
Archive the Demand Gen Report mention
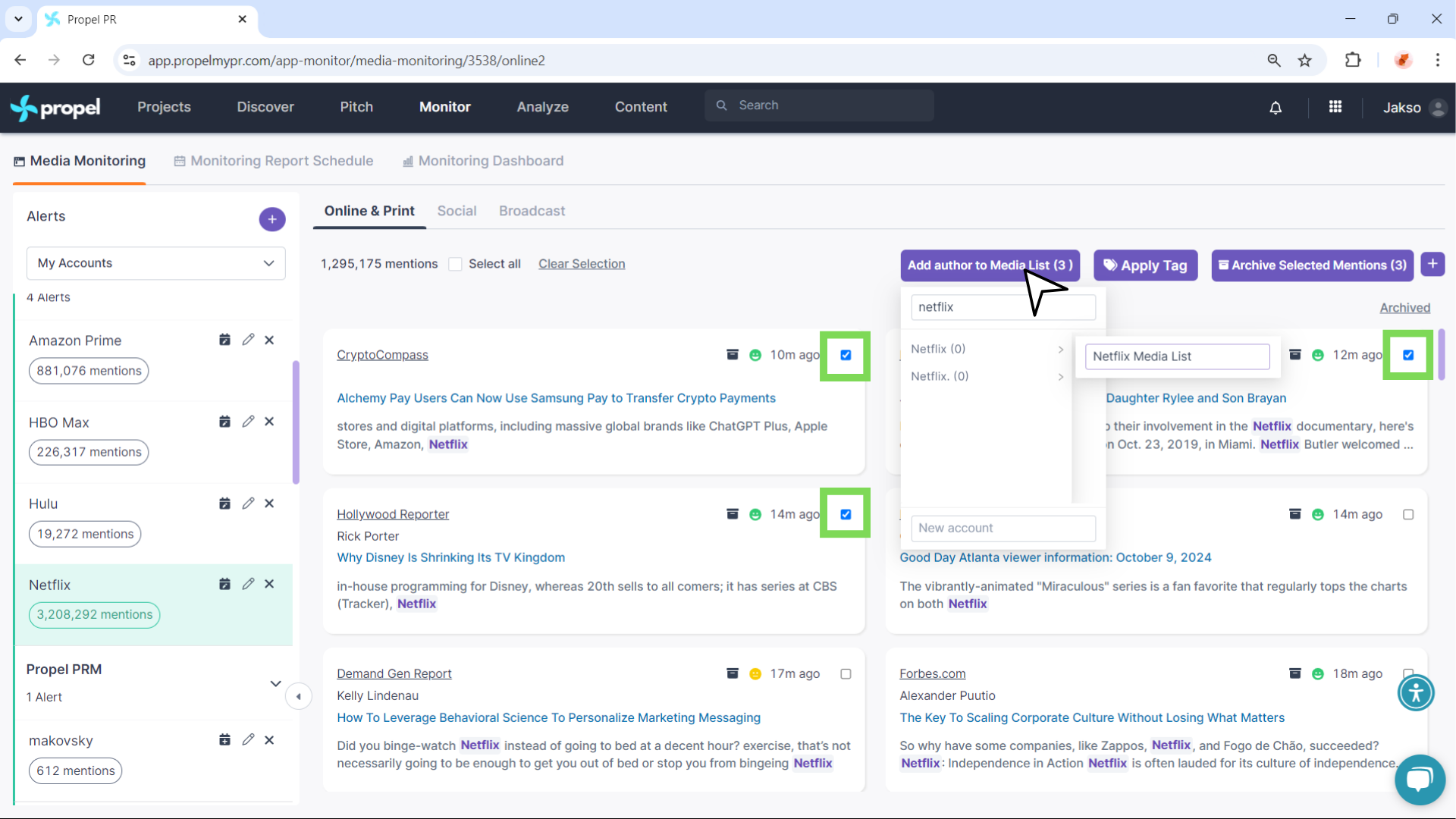[x=733, y=673]
